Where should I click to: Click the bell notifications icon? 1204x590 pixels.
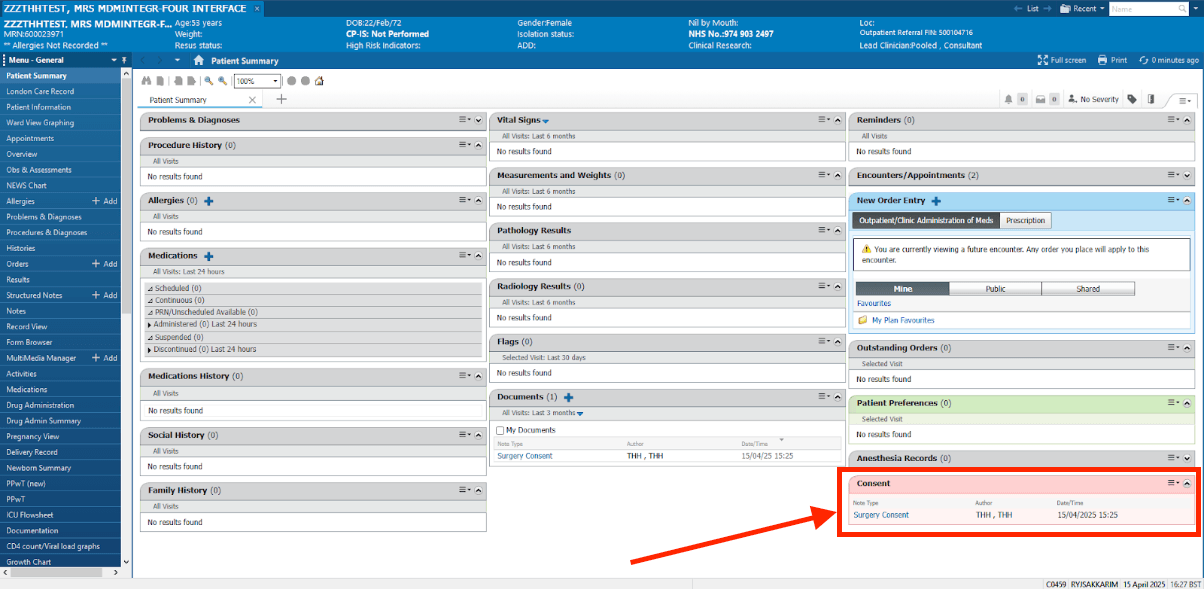click(1008, 99)
